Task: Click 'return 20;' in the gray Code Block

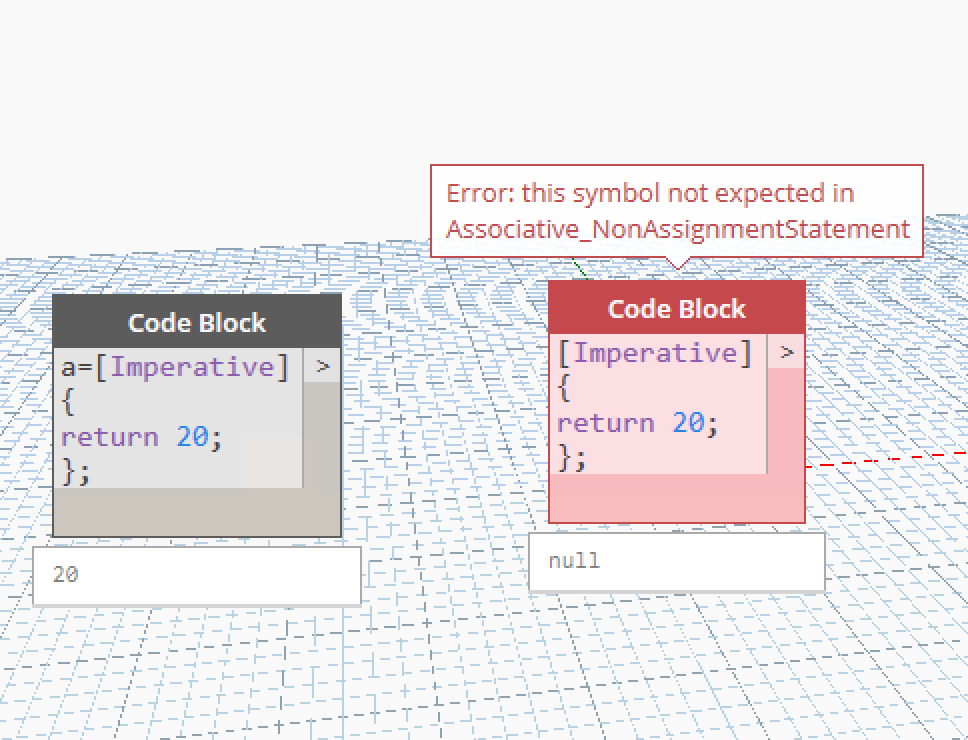Action: coord(141,437)
